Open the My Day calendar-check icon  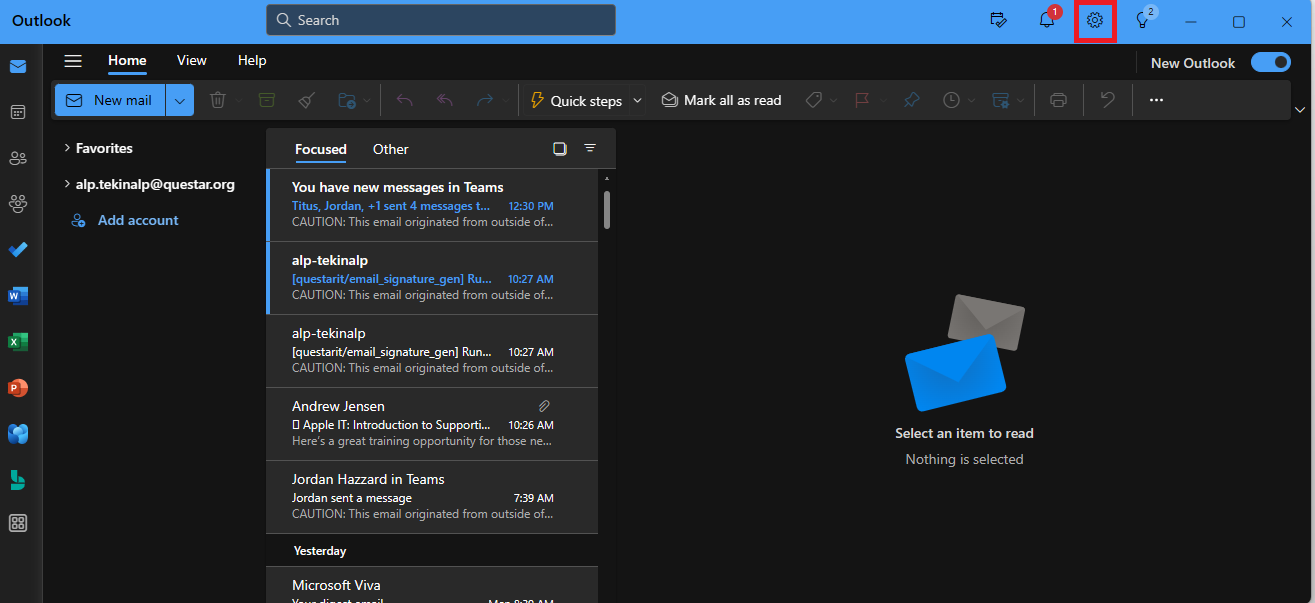click(998, 20)
